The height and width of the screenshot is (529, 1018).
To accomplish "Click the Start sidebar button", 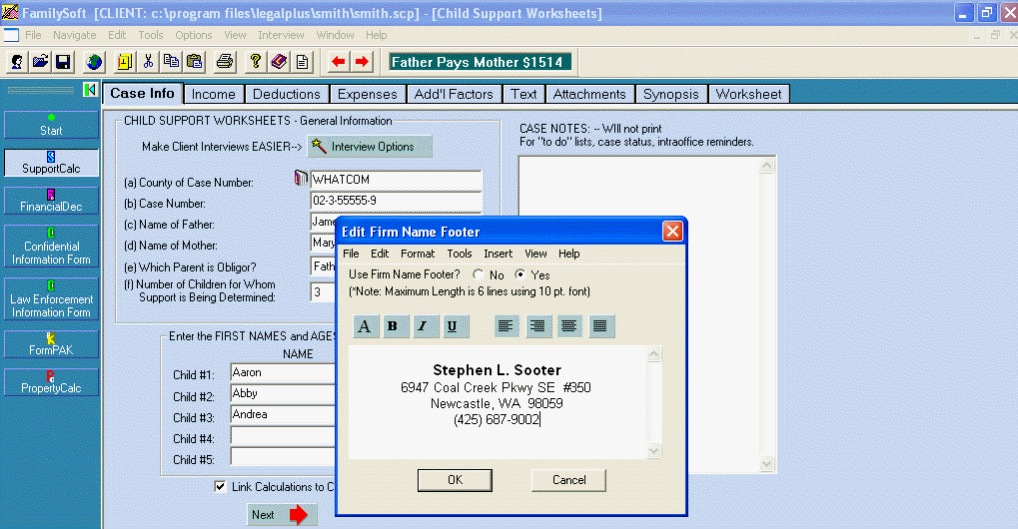I will pos(51,125).
